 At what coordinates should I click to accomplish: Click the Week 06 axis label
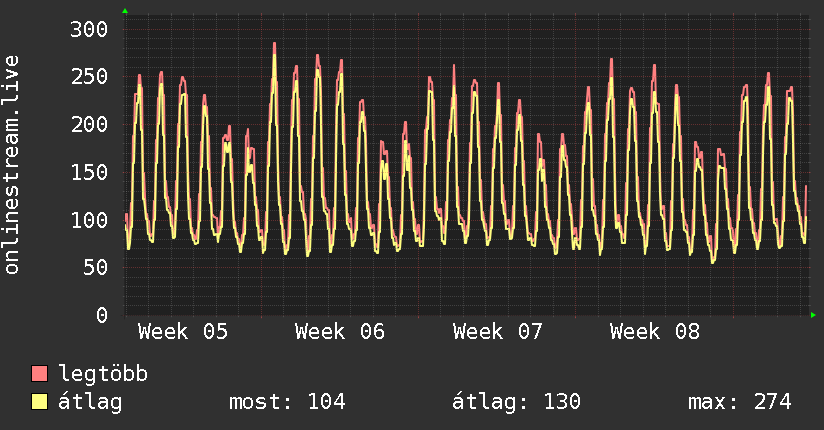[x=340, y=332]
